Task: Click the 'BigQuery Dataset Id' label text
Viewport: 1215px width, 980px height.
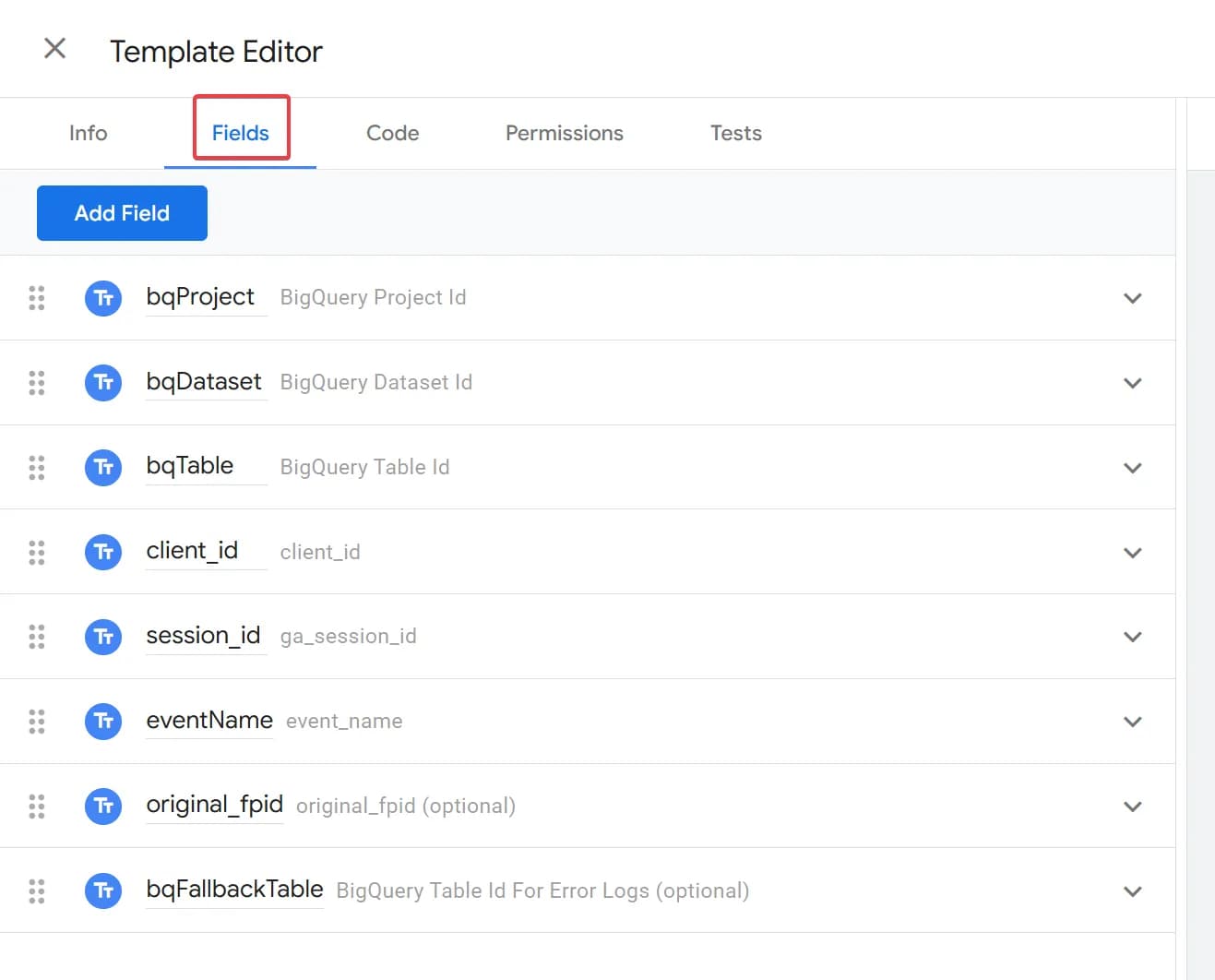Action: 375,382
